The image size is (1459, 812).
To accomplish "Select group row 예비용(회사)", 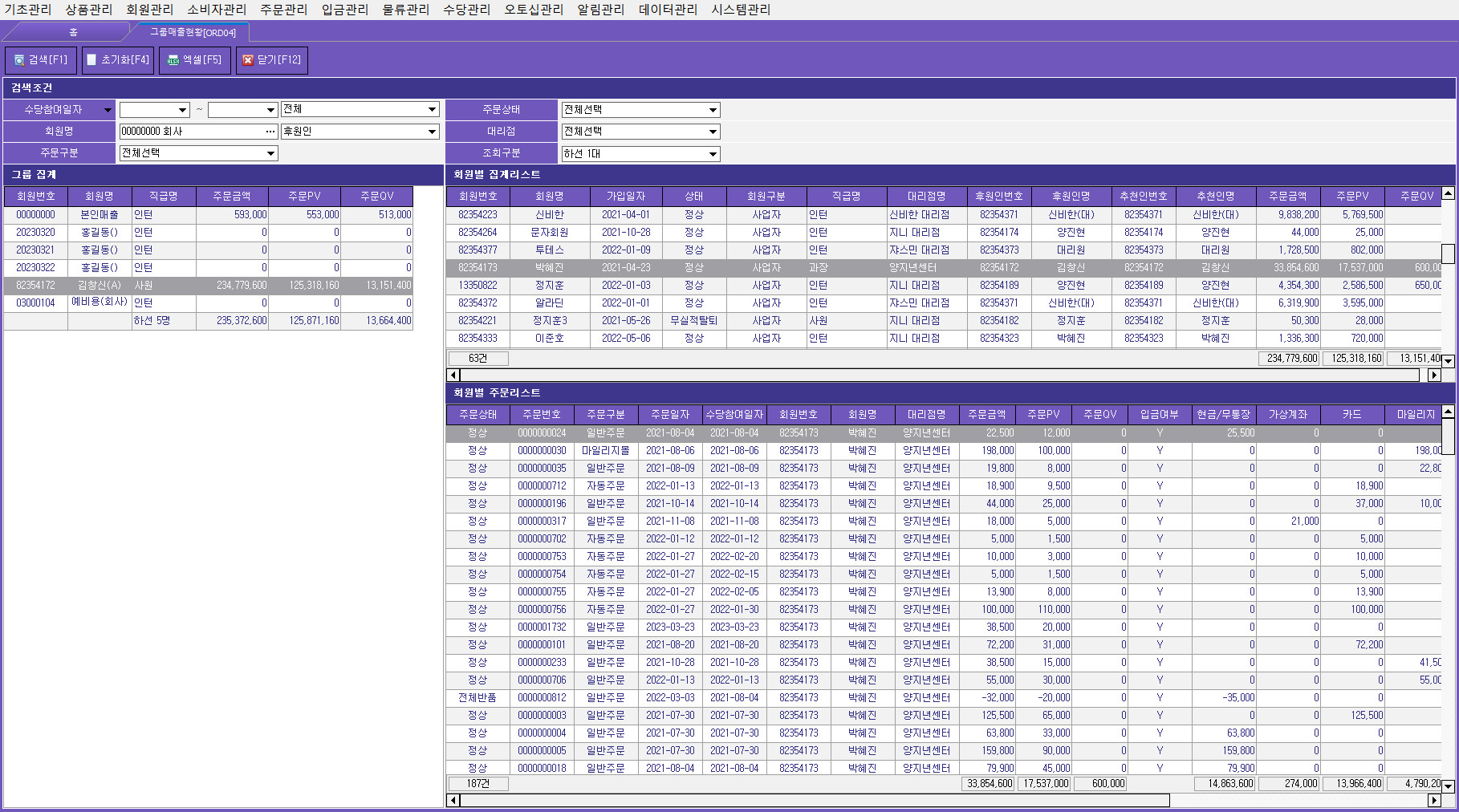I will click(x=209, y=303).
